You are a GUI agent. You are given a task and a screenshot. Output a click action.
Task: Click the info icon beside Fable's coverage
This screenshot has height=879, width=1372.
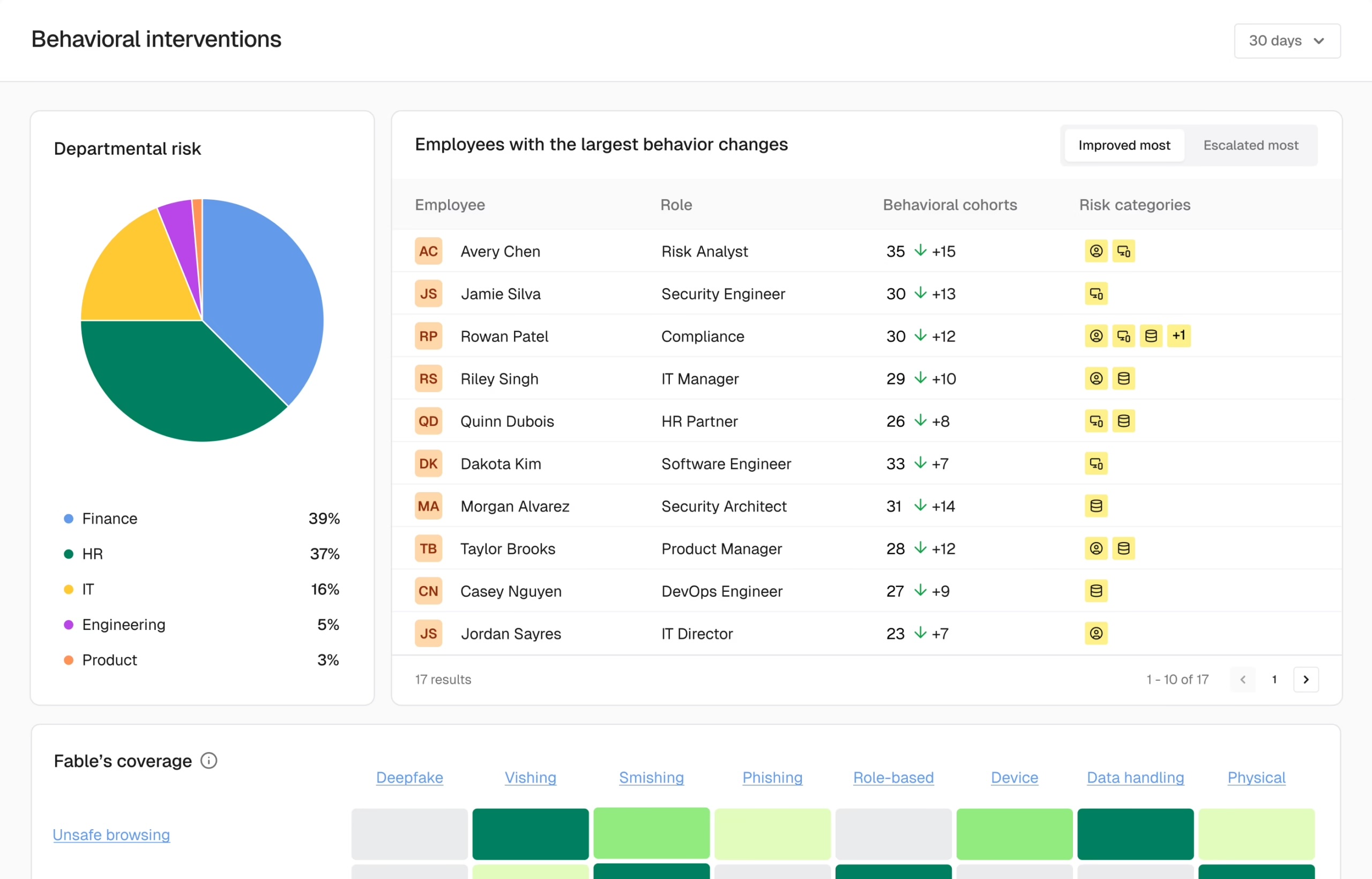(x=209, y=760)
